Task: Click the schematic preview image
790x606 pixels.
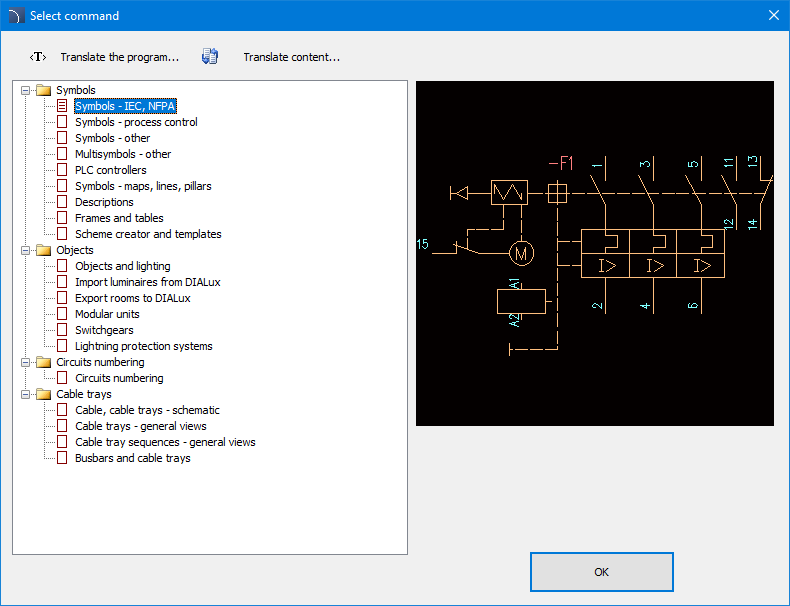Action: 594,253
